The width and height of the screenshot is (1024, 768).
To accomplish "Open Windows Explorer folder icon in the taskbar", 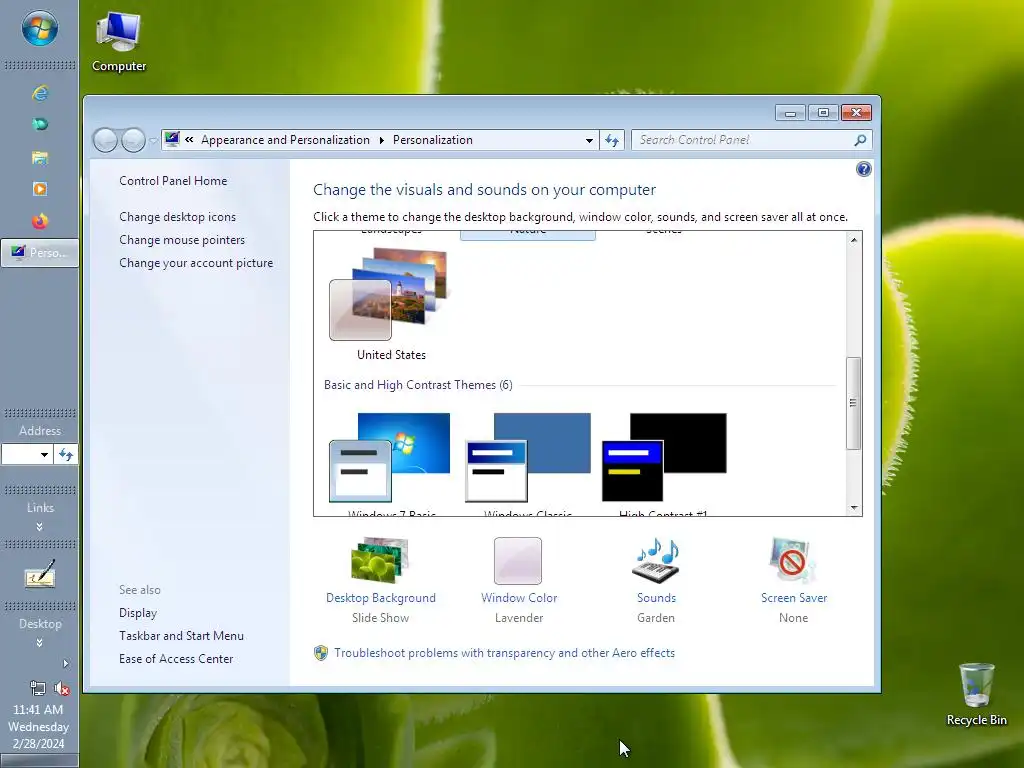I will pyautogui.click(x=40, y=157).
